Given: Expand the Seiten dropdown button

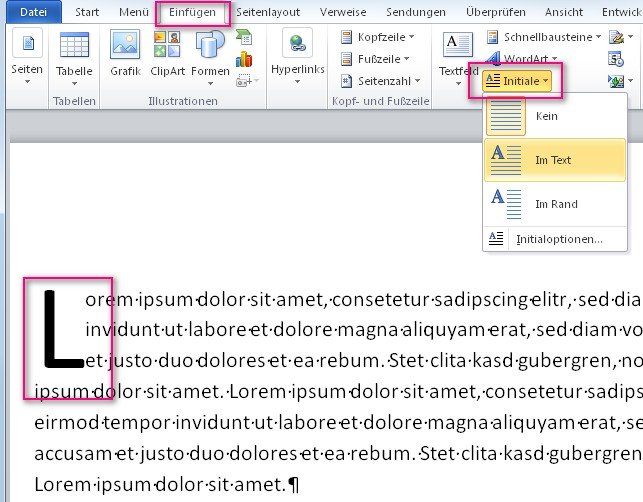Looking at the screenshot, I should point(27,57).
